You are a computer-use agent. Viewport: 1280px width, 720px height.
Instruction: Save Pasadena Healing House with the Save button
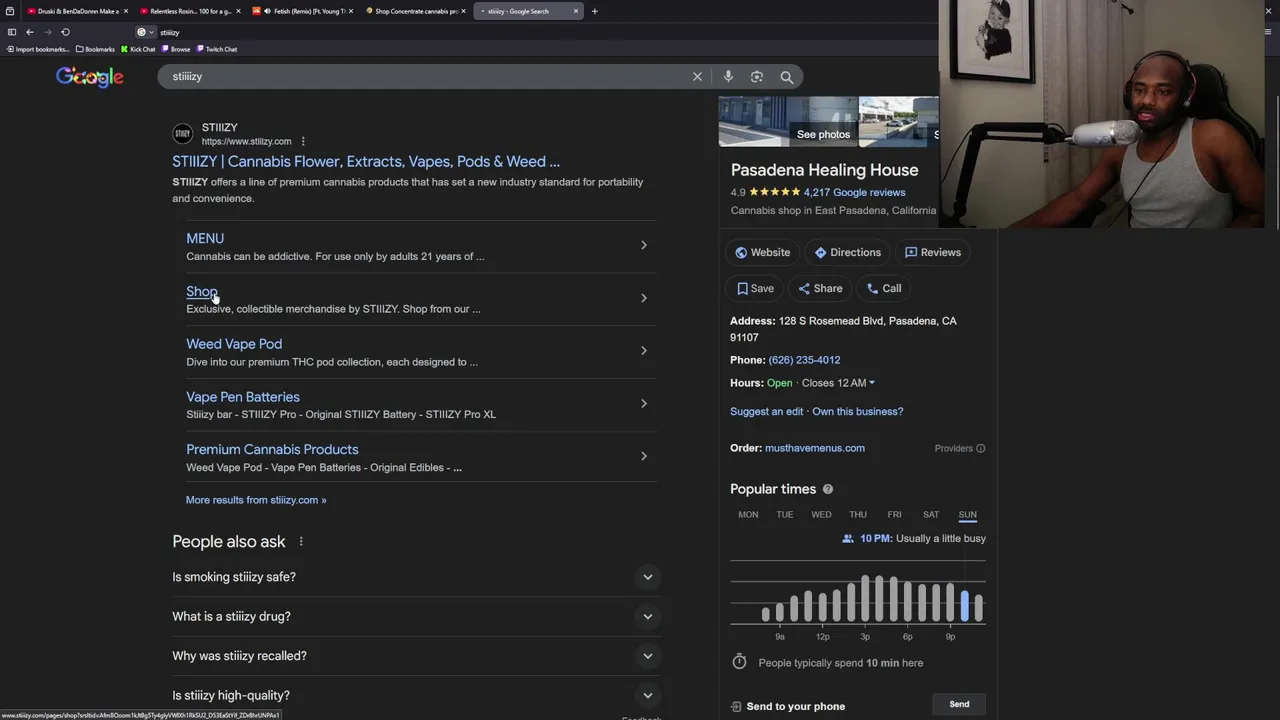tap(755, 289)
